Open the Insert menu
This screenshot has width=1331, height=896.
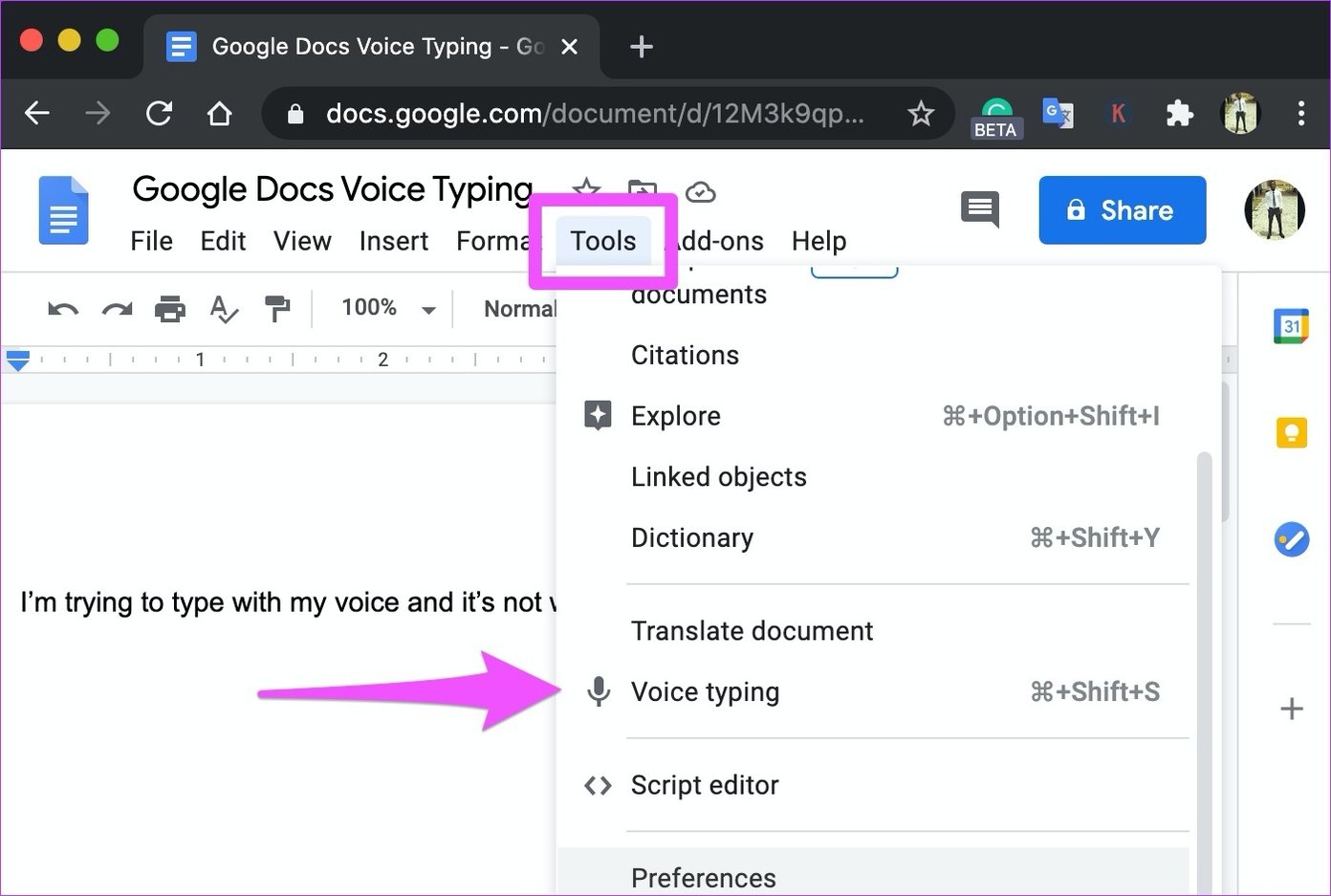tap(394, 241)
